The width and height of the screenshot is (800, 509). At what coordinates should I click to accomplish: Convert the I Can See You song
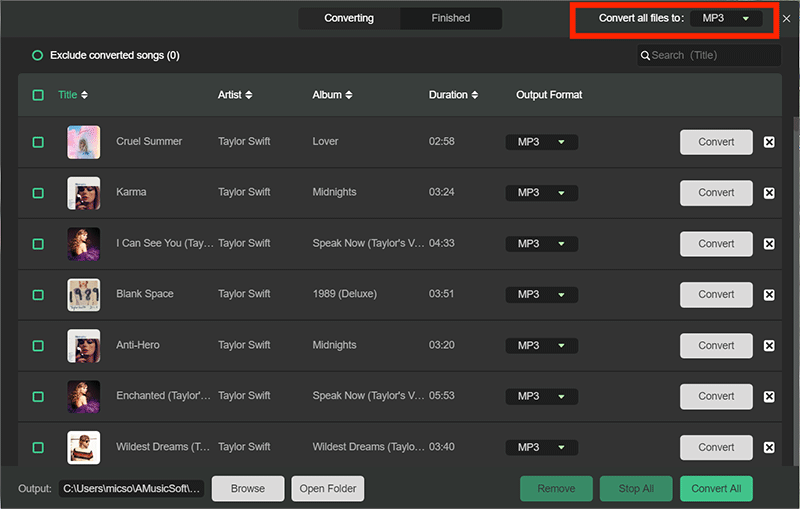716,244
